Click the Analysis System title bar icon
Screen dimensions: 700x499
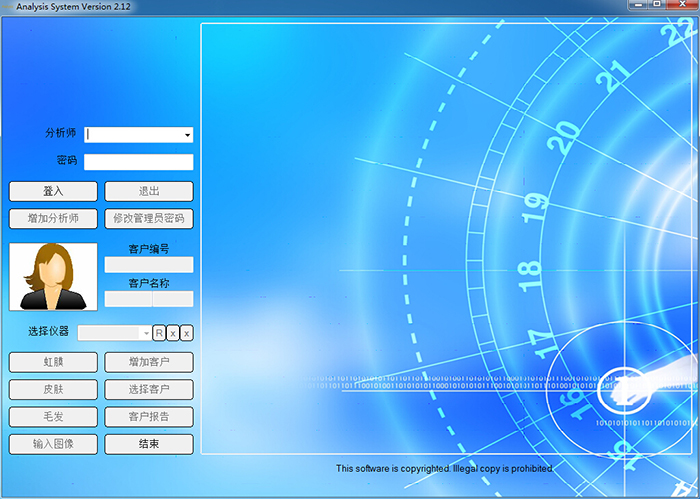[8, 7]
